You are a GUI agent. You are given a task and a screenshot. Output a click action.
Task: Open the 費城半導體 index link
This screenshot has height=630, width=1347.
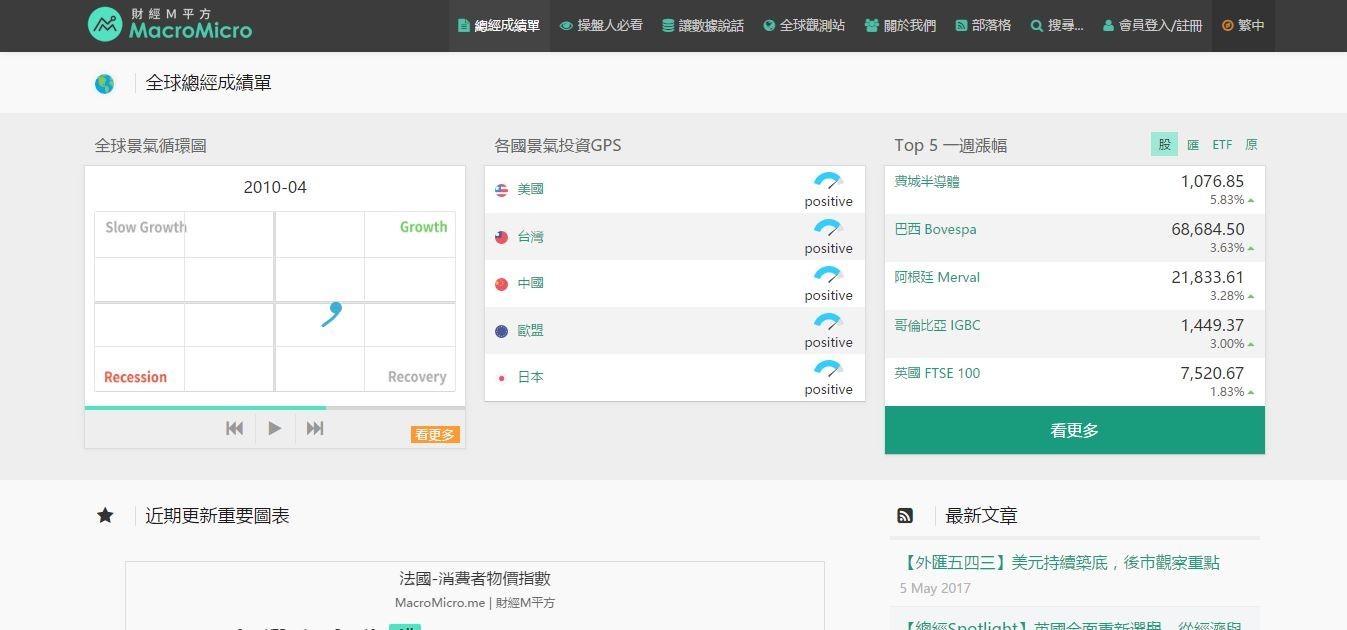pos(927,182)
